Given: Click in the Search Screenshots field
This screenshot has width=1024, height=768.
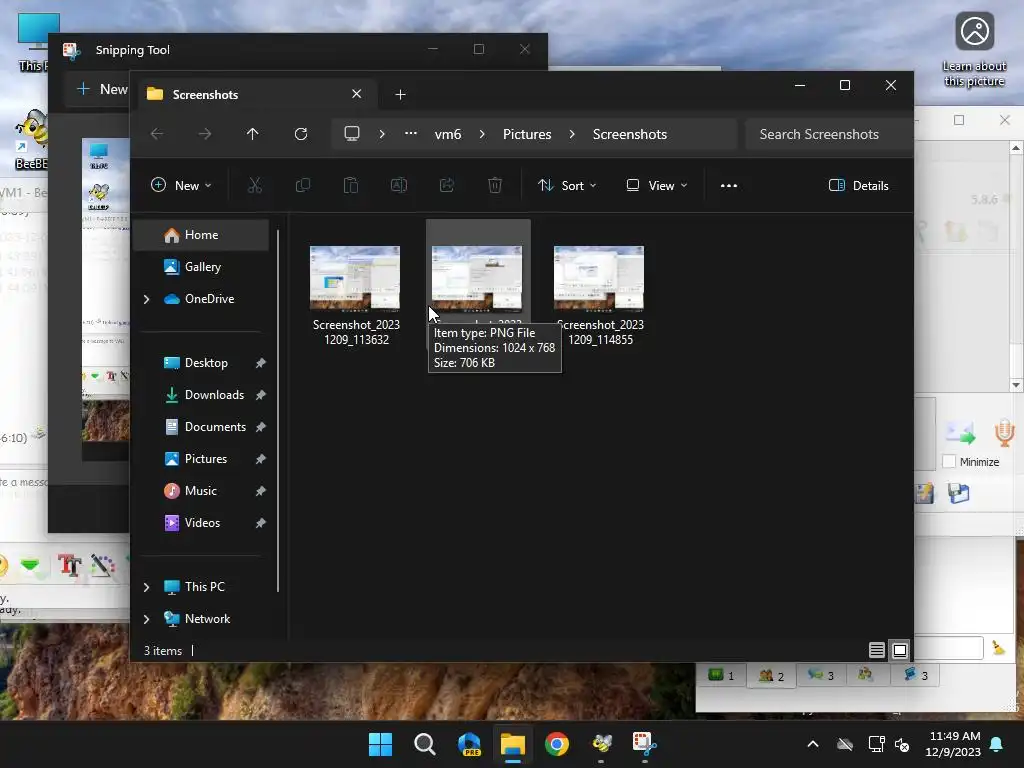Looking at the screenshot, I should click(829, 134).
